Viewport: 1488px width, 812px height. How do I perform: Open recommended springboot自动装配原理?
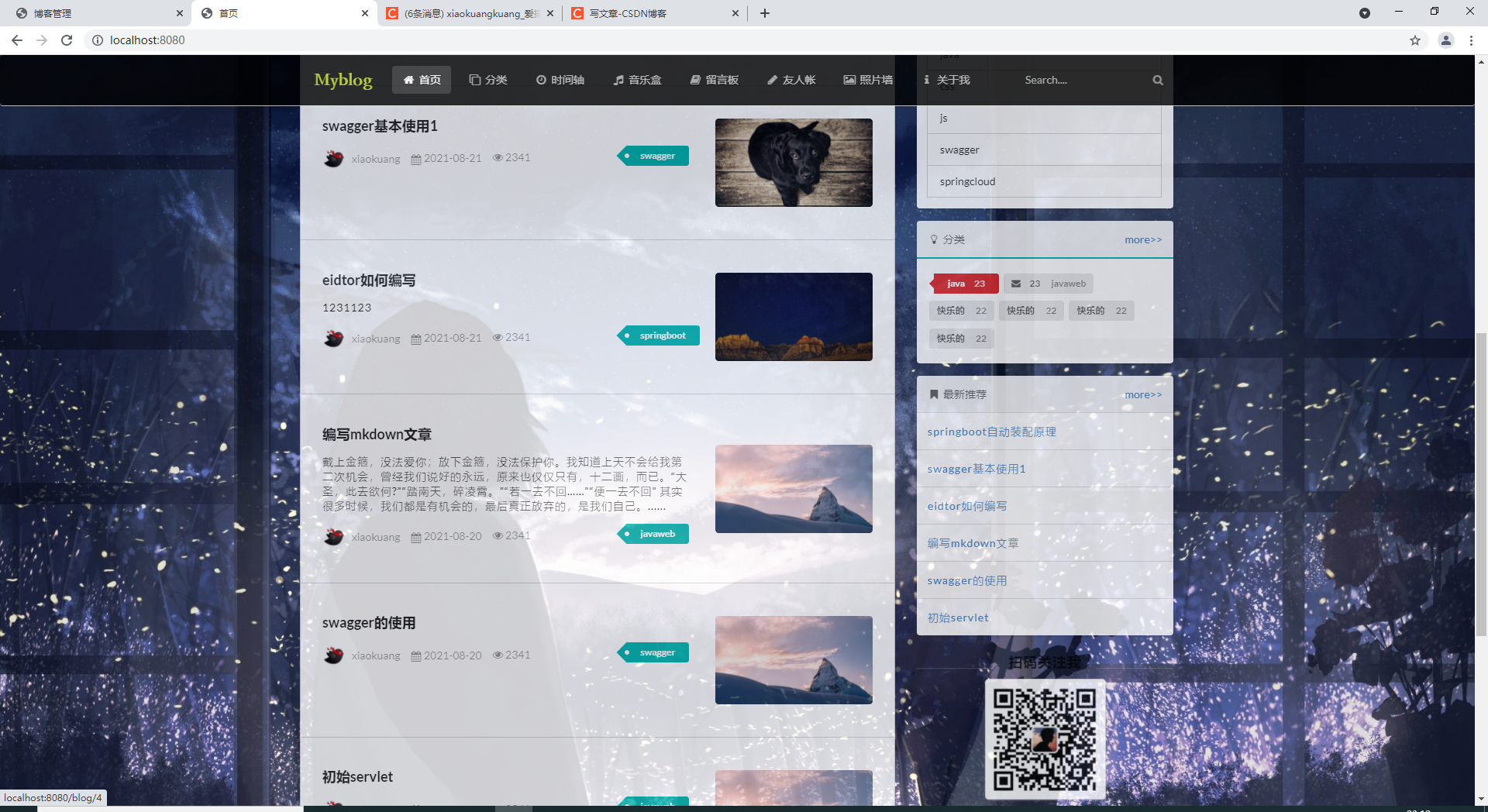point(991,432)
